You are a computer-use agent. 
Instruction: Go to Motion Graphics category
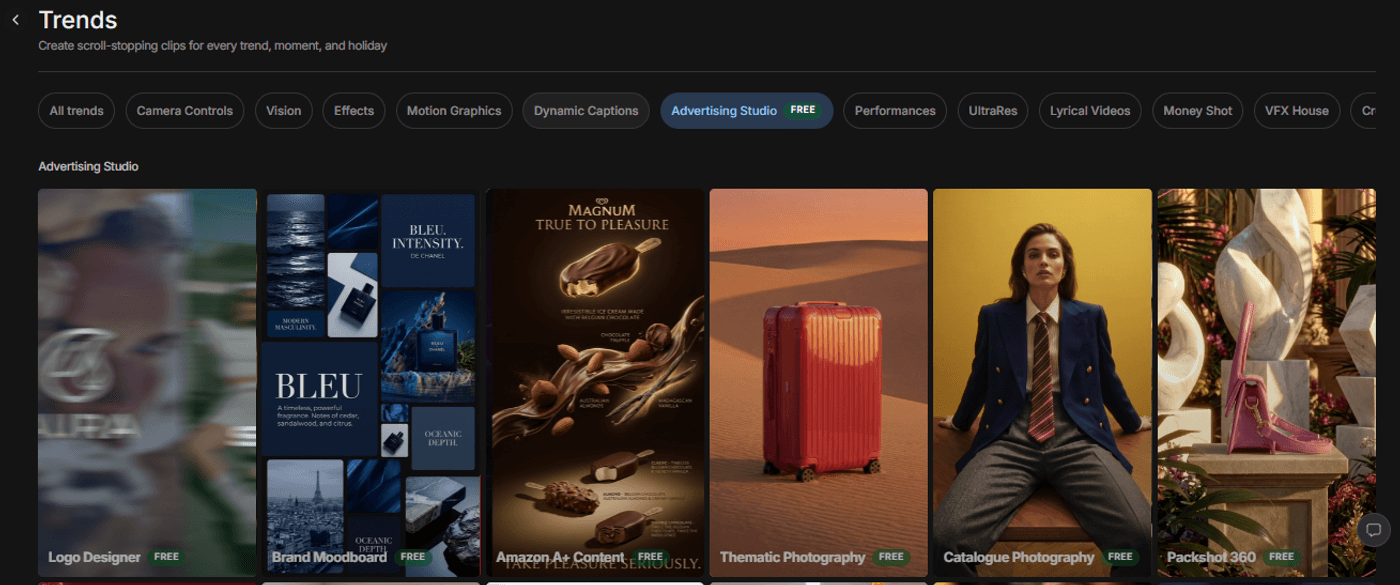point(454,111)
